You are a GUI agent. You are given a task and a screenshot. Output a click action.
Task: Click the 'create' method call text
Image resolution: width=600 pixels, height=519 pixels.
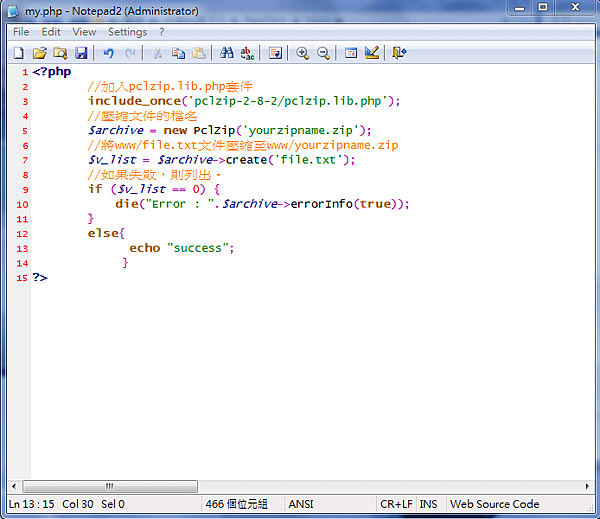246,160
